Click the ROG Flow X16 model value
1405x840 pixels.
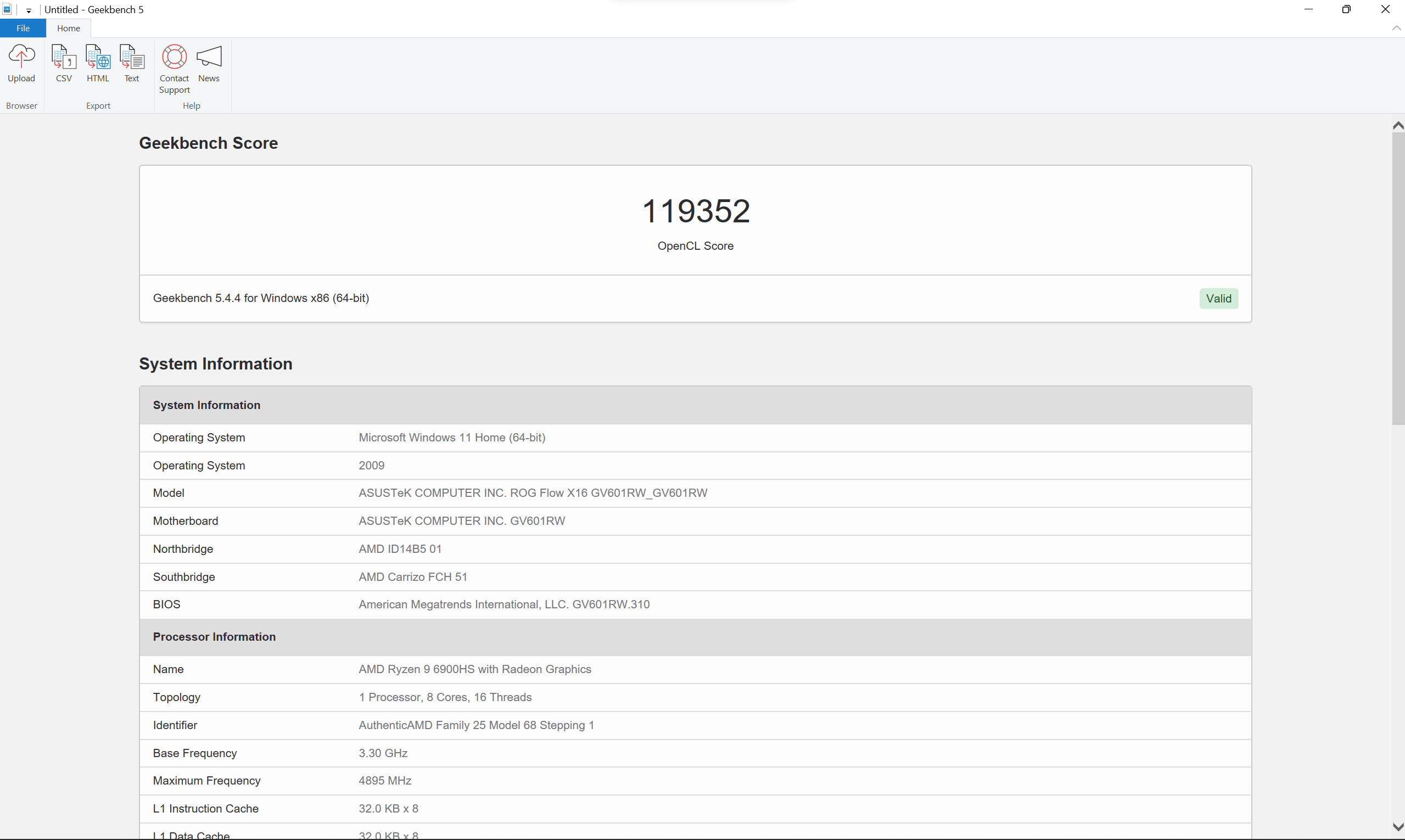[x=533, y=493]
